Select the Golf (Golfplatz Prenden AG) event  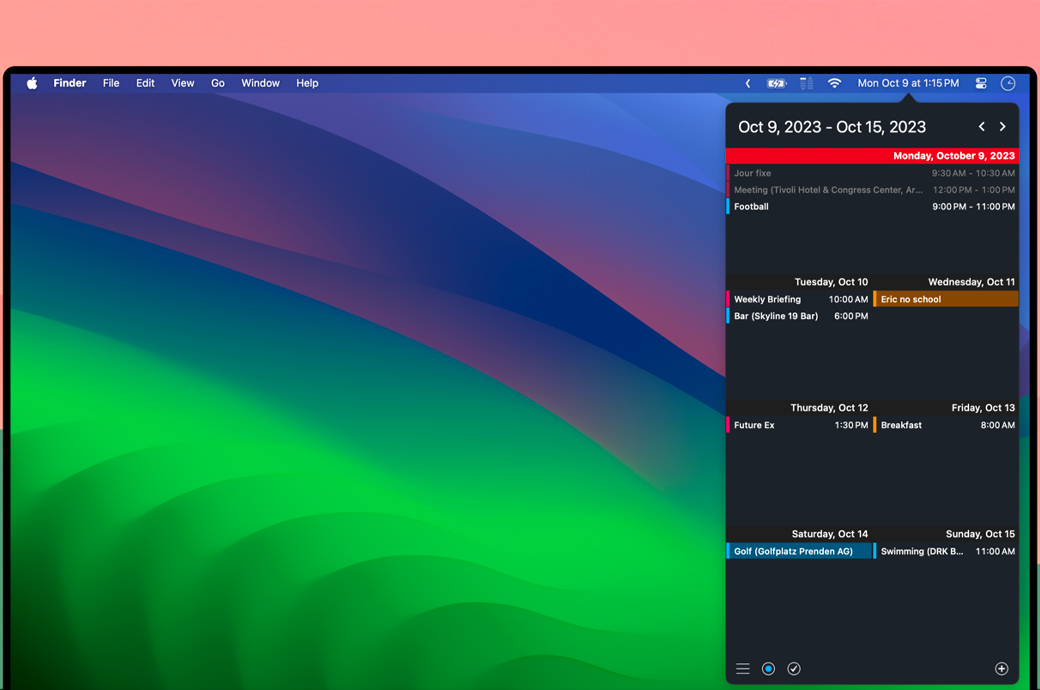pyautogui.click(x=799, y=551)
